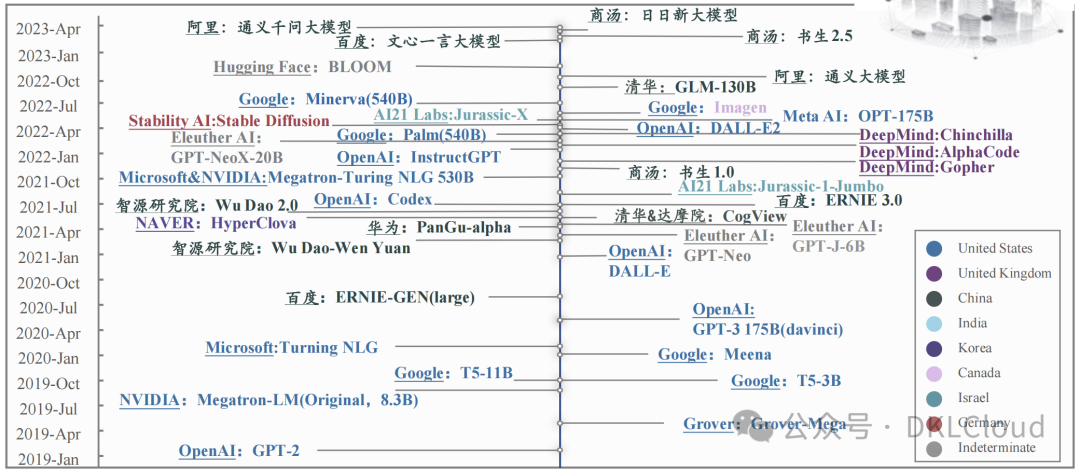
Task: Select the "GPT-Neo" label
Action: pos(717,255)
